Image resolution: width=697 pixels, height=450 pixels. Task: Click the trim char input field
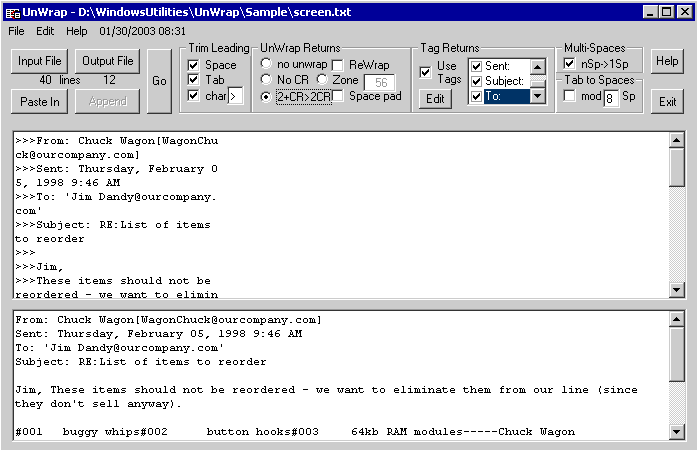236,96
